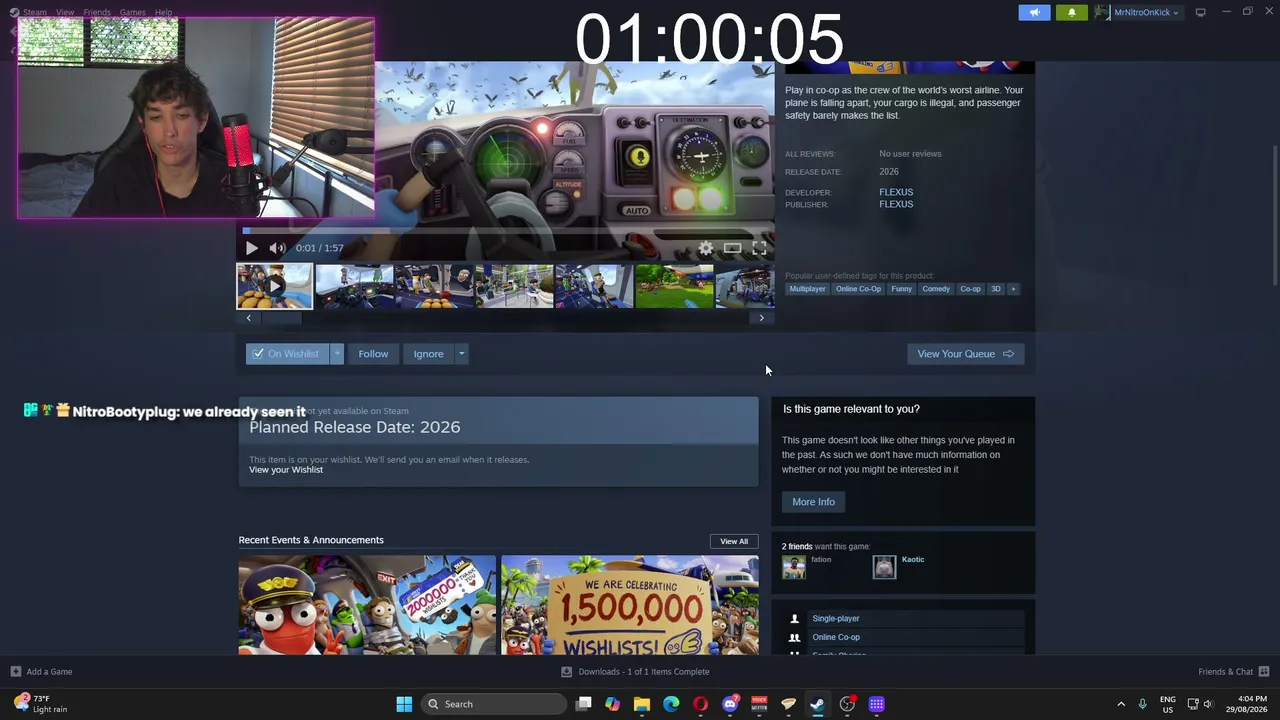The width and height of the screenshot is (1280, 720).
Task: Open View Your Queue
Action: click(965, 354)
